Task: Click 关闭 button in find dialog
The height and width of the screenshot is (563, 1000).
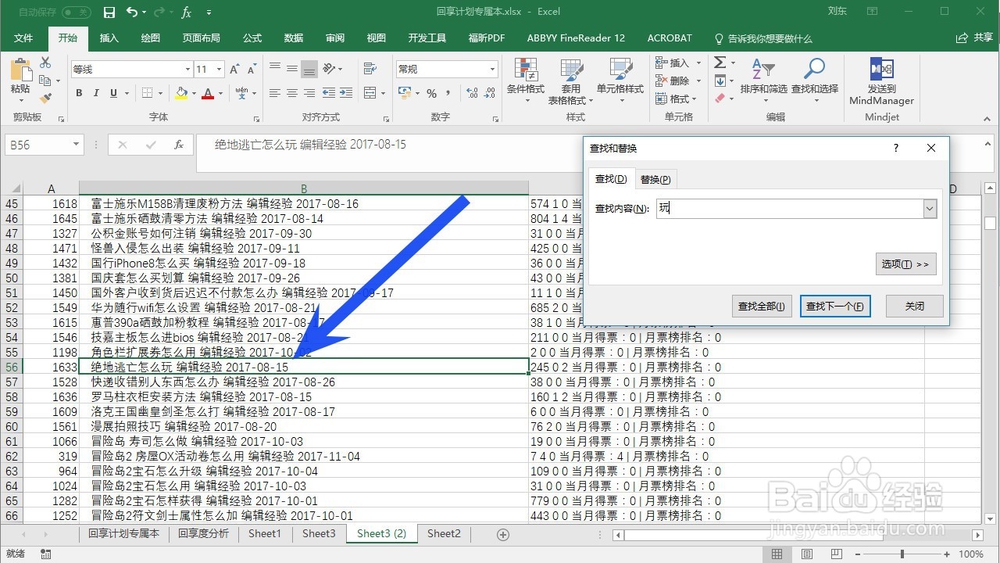Action: (915, 306)
